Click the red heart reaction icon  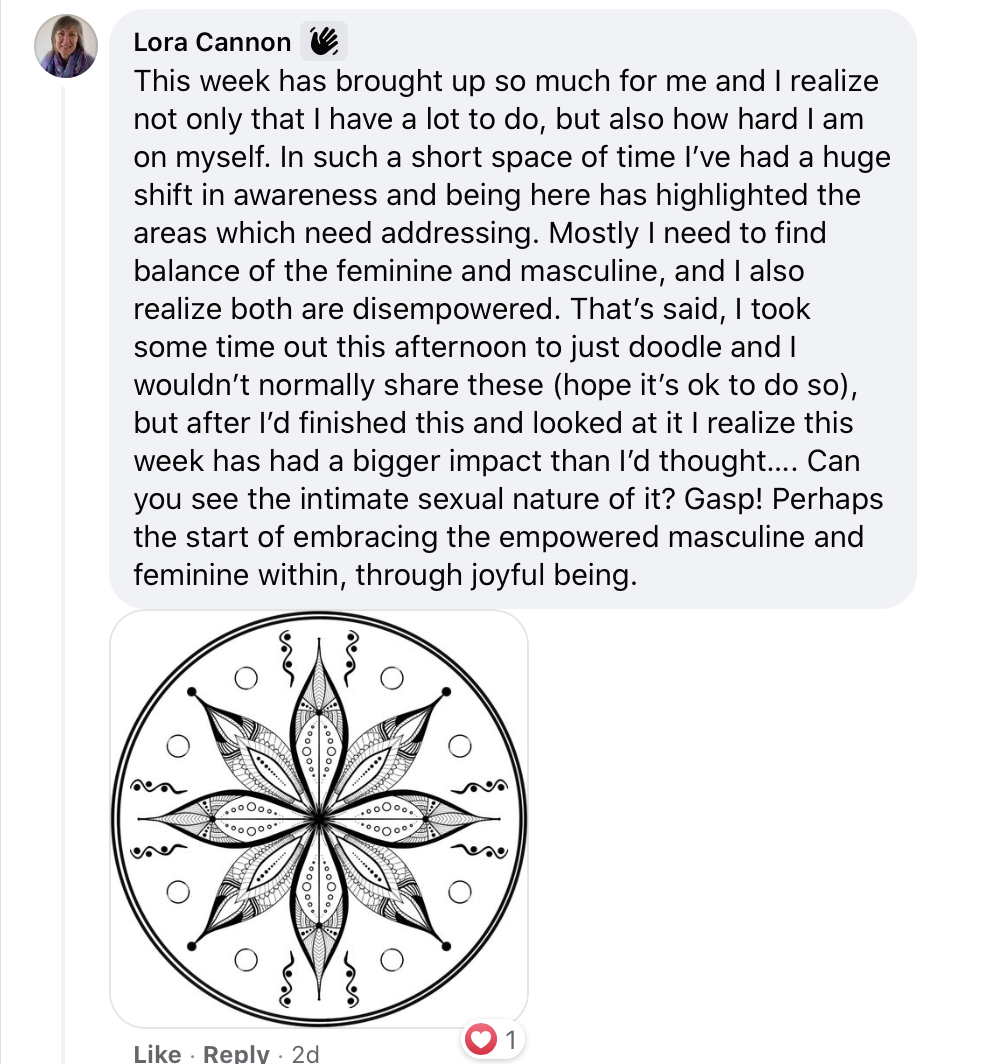[481, 1041]
